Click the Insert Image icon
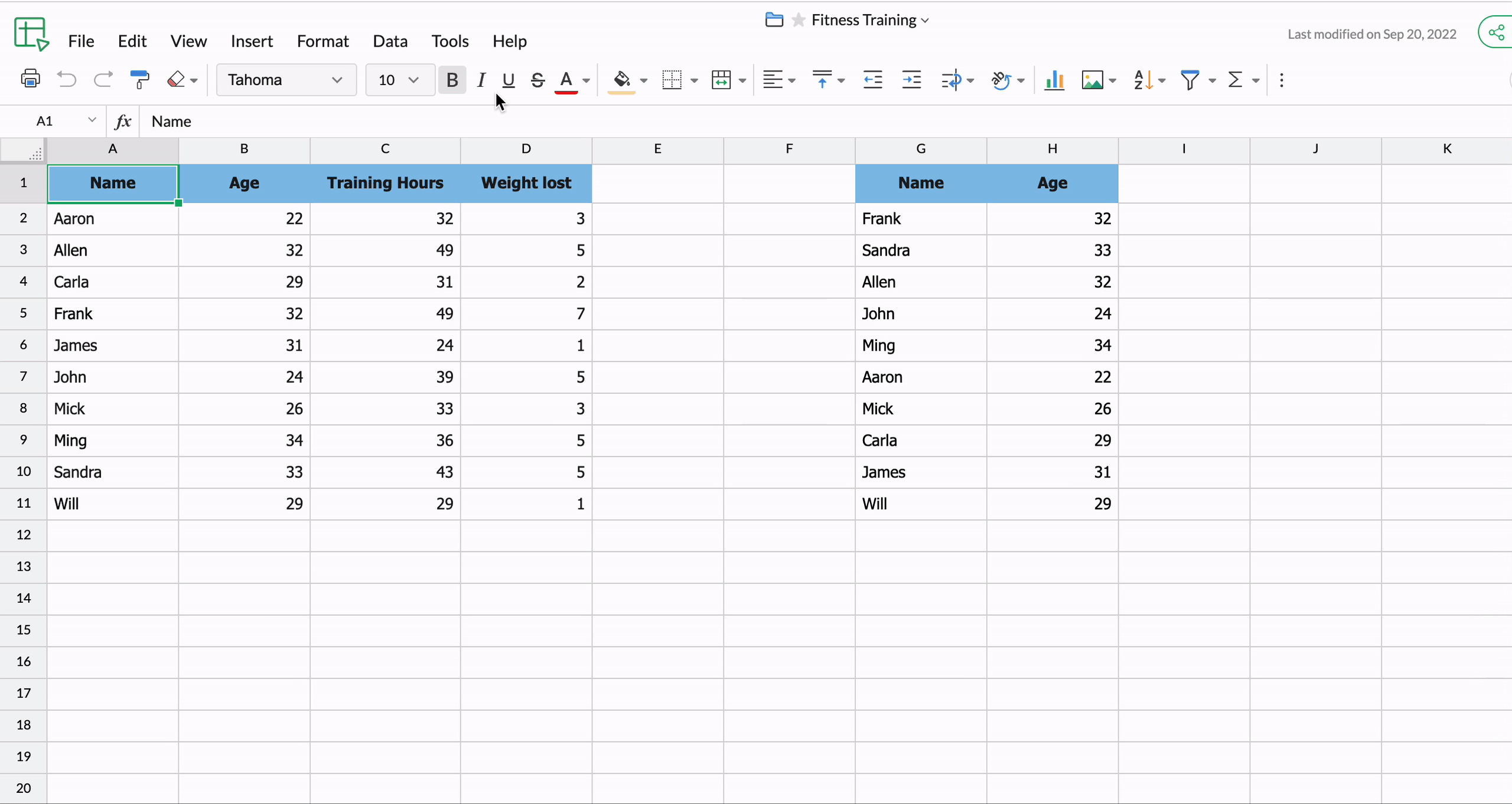Viewport: 1512px width, 804px height. tap(1092, 79)
